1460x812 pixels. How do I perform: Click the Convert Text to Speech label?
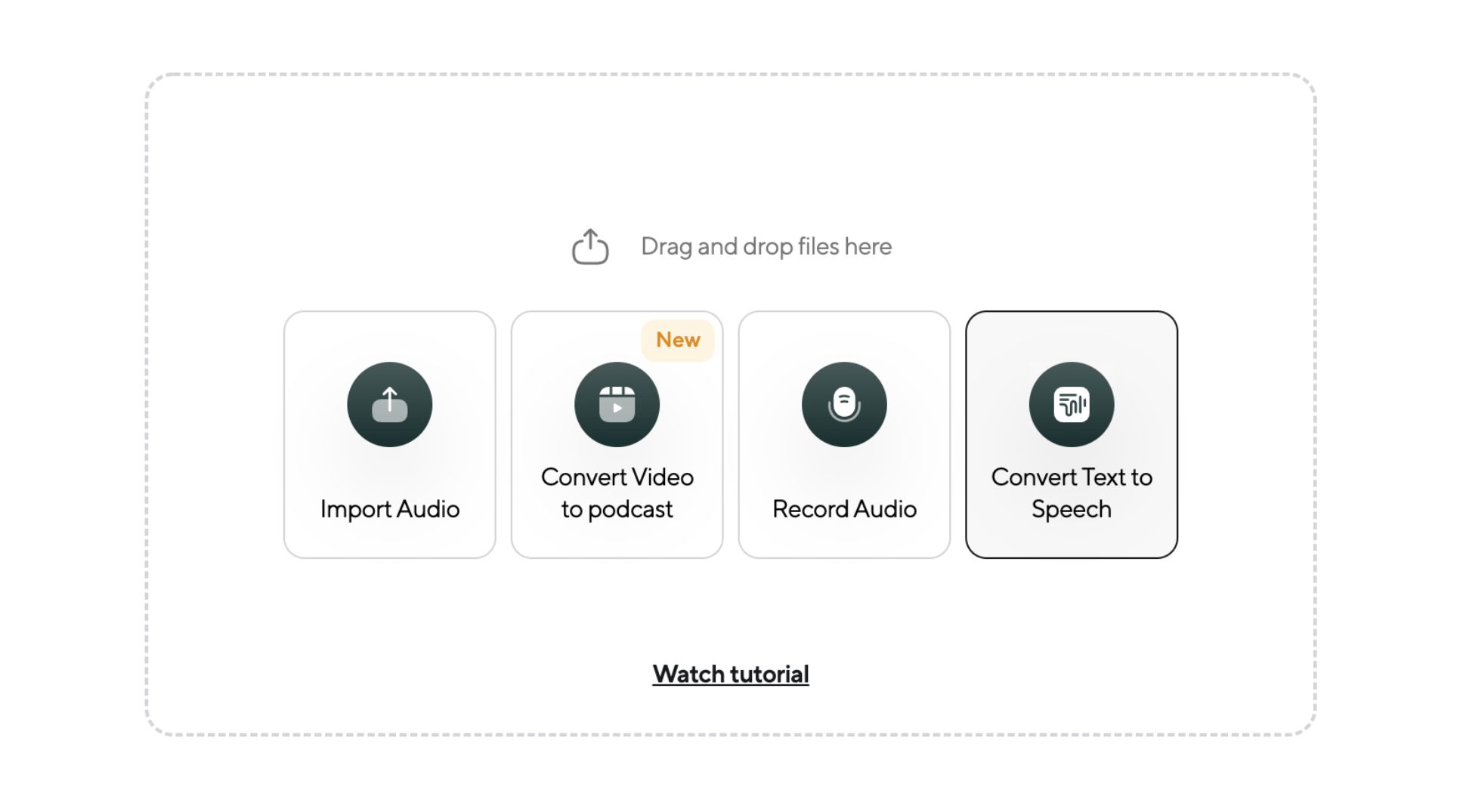[1072, 492]
